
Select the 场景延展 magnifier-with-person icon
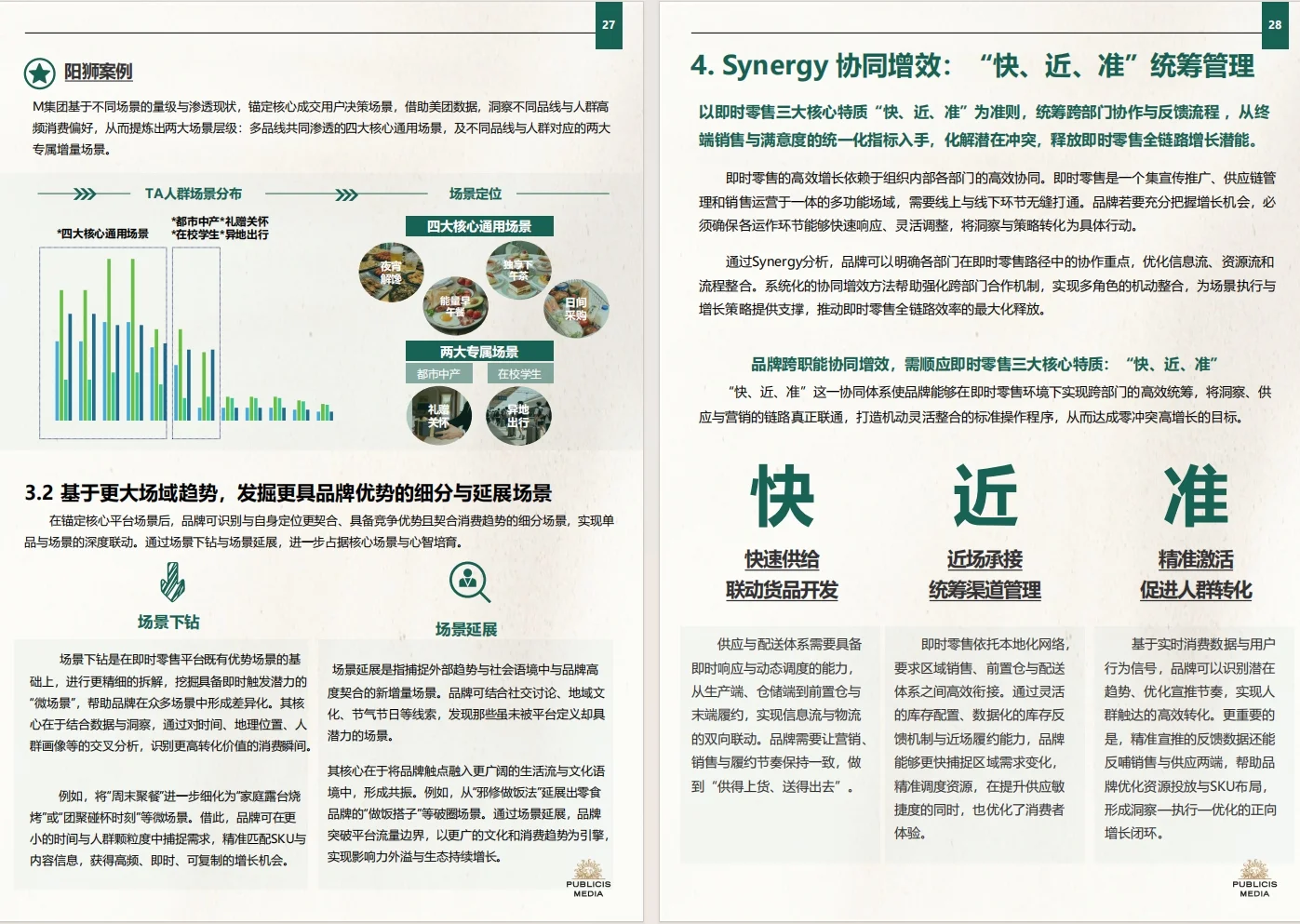[469, 582]
